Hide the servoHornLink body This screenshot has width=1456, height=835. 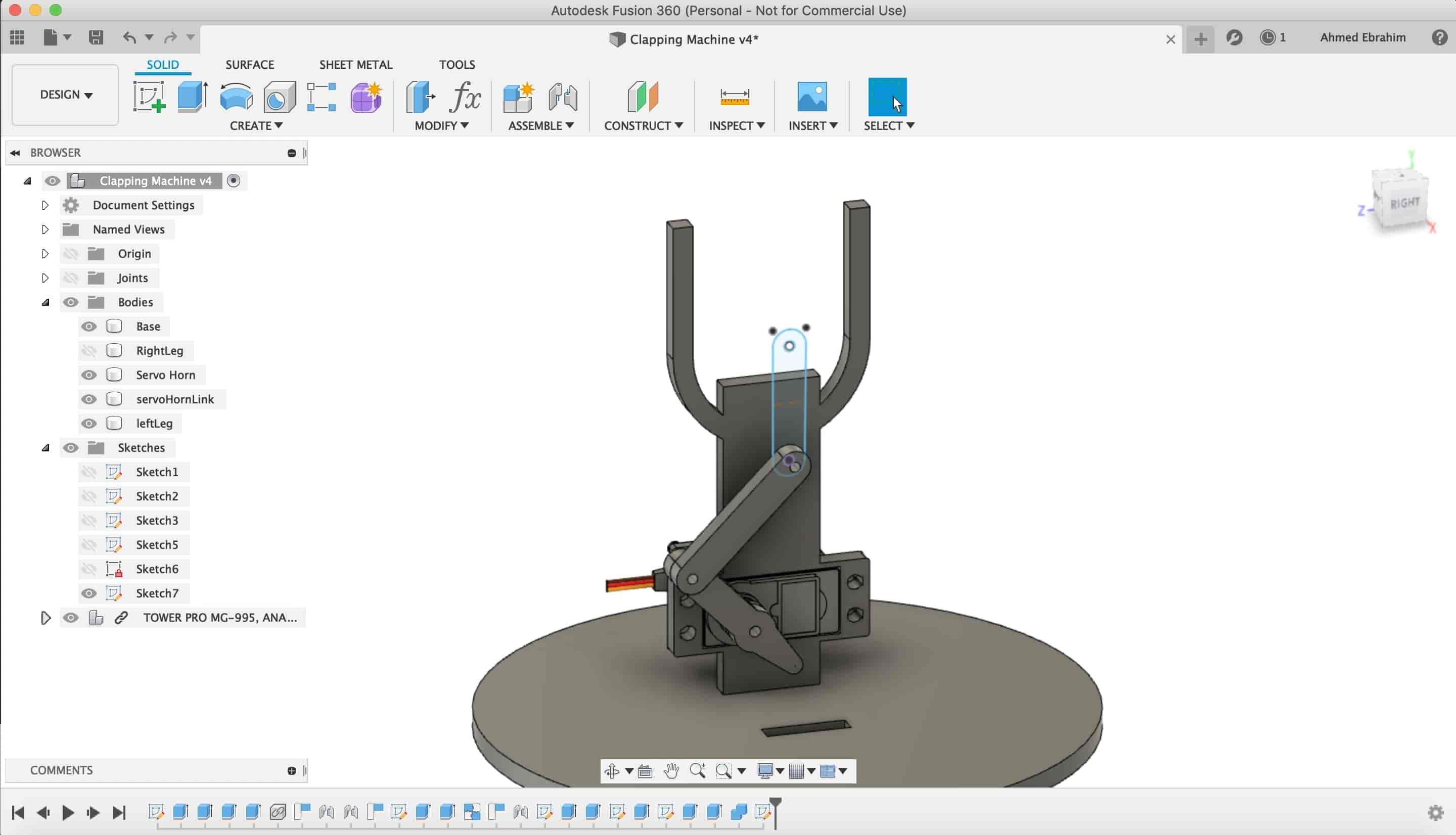click(x=88, y=399)
